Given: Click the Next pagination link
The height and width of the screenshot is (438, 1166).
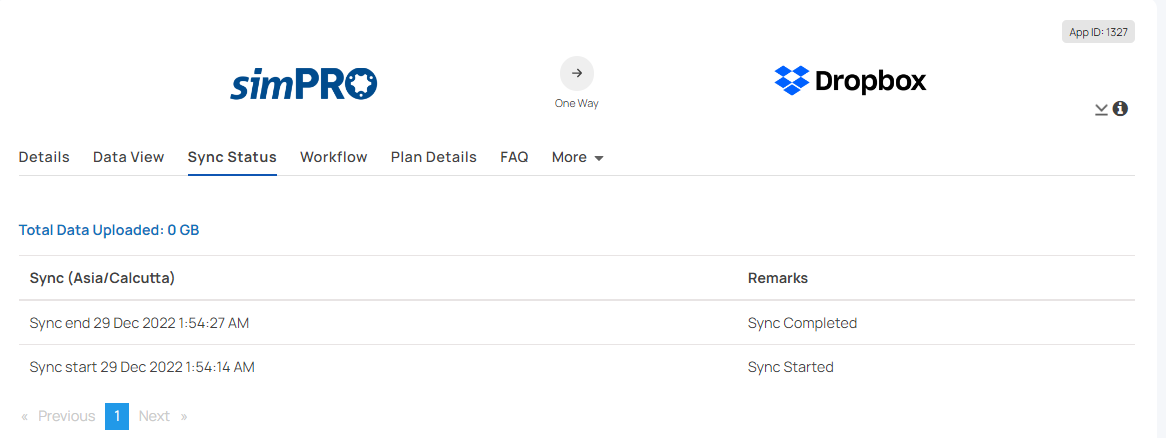Looking at the screenshot, I should pos(163,416).
